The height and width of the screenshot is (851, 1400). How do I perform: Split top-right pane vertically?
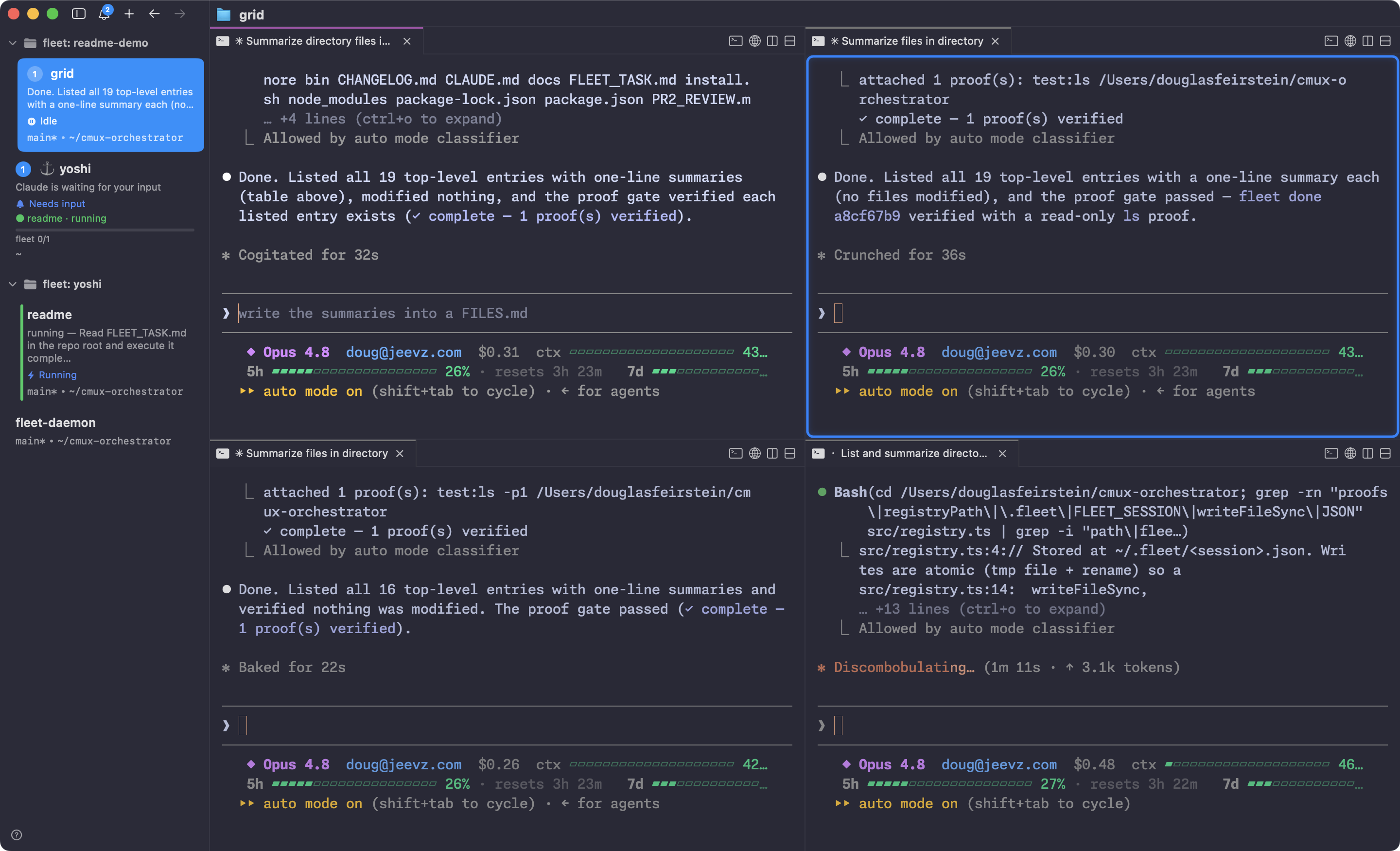(1367, 41)
